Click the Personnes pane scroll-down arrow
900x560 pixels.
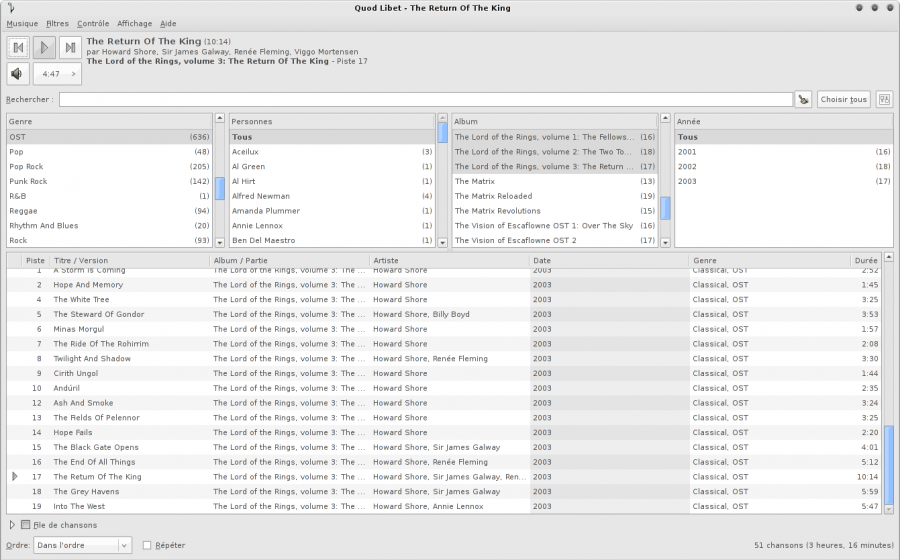point(442,243)
